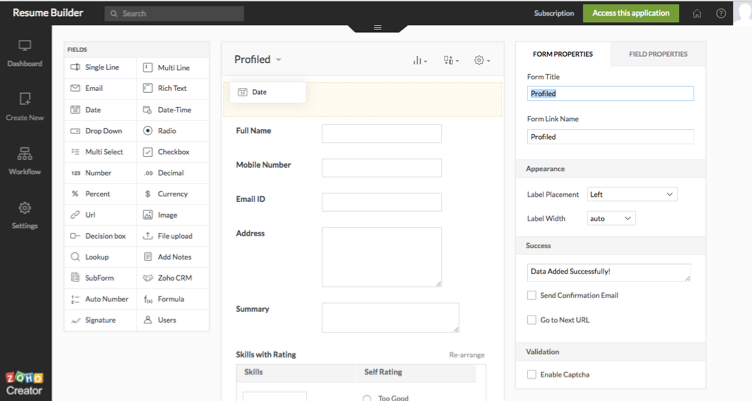Click the home icon in header
Viewport: 753px width, 402px height.
697,13
